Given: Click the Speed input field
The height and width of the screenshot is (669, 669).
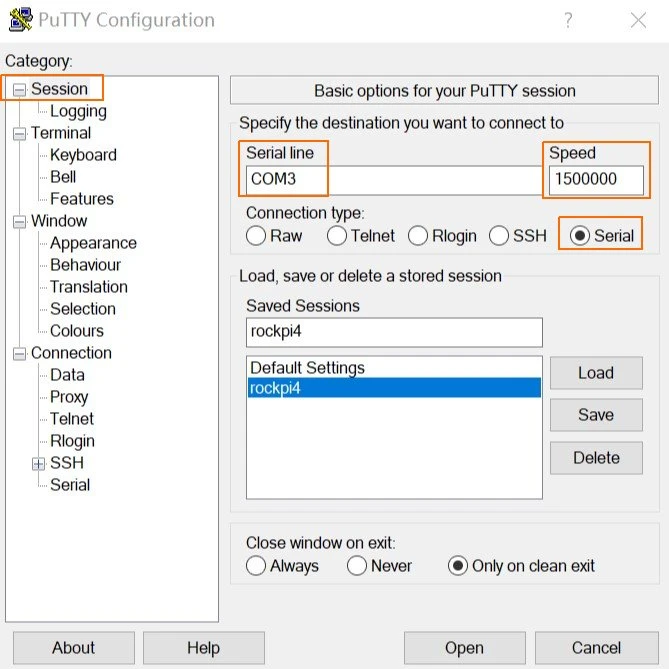Looking at the screenshot, I should pyautogui.click(x=595, y=180).
